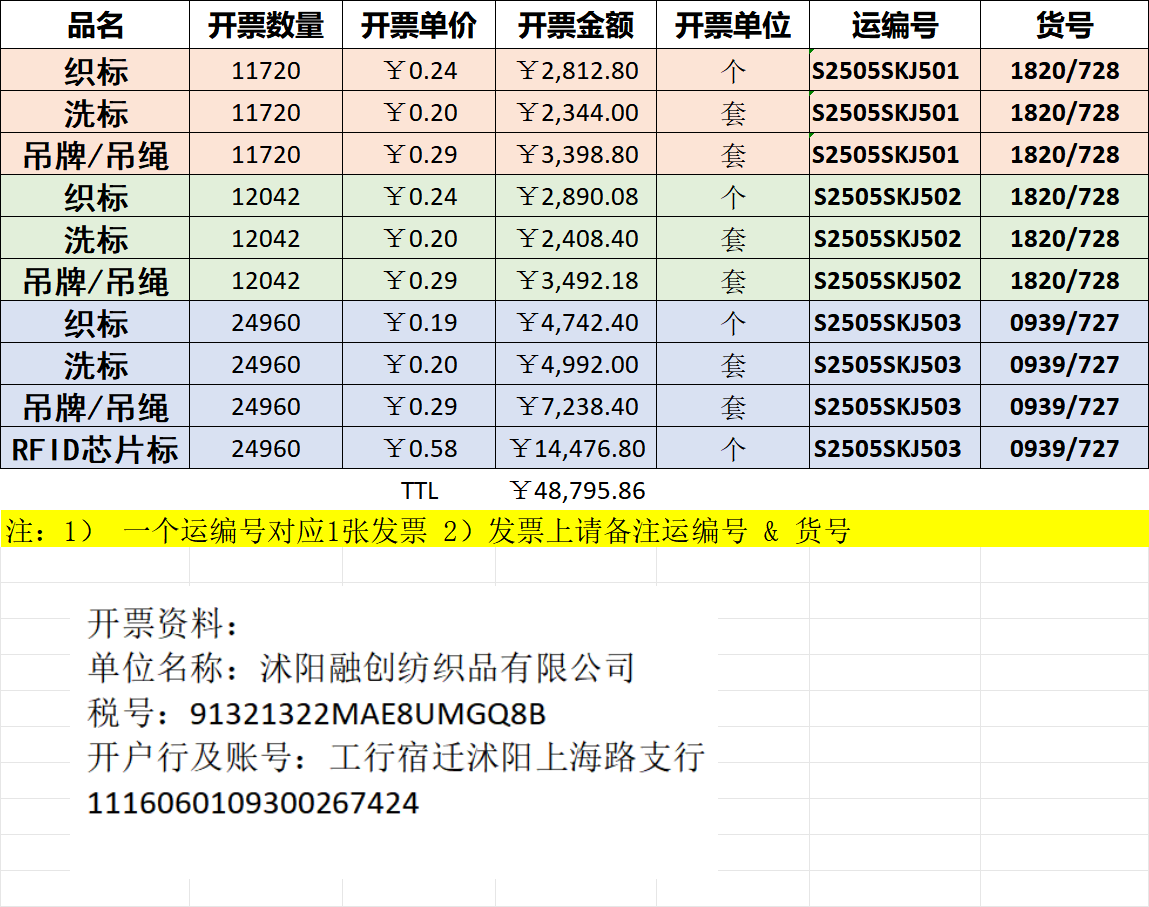Click the bank account number 1116060109300267424
Image resolution: width=1149 pixels, height=907 pixels.
(253, 803)
